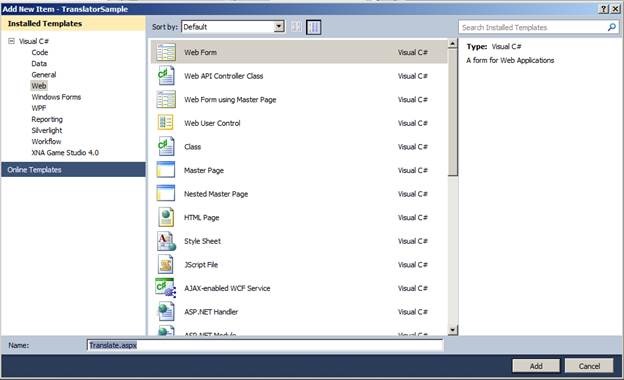Image resolution: width=624 pixels, height=380 pixels.
Task: Focus the Search Installed Templates box
Action: tap(539, 27)
